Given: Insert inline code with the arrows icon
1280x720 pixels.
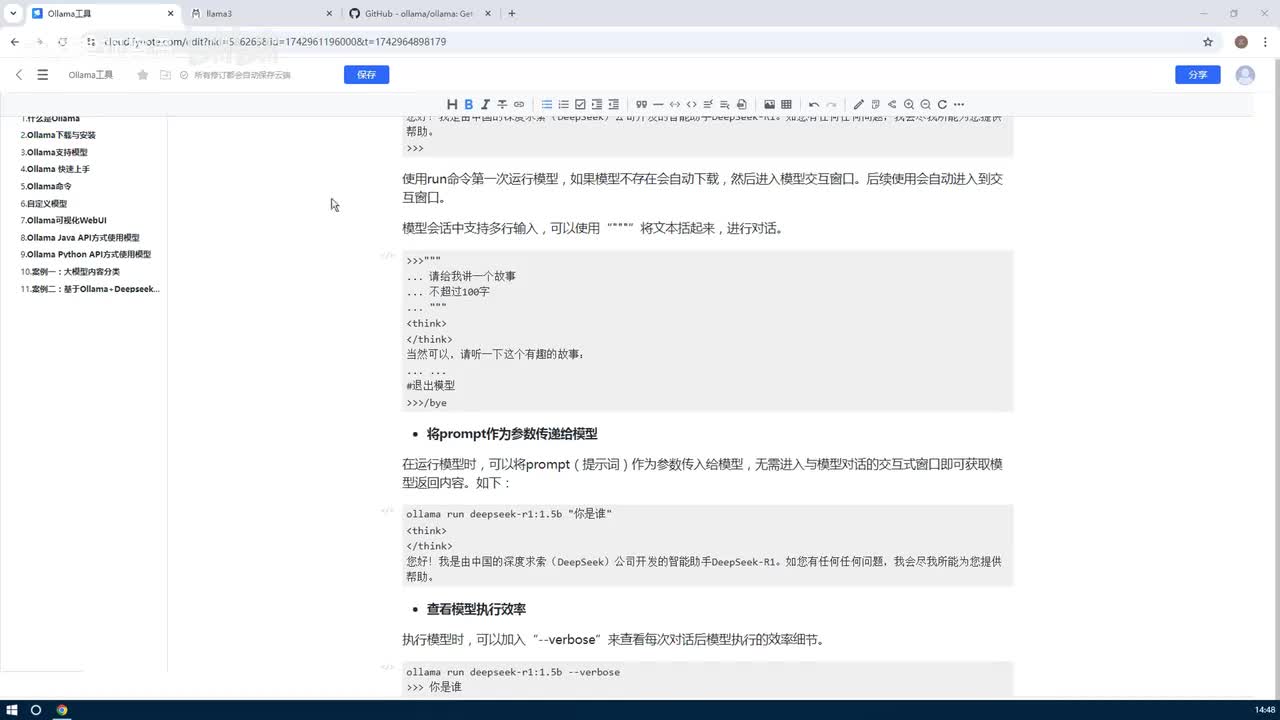Looking at the screenshot, I should coord(675,104).
